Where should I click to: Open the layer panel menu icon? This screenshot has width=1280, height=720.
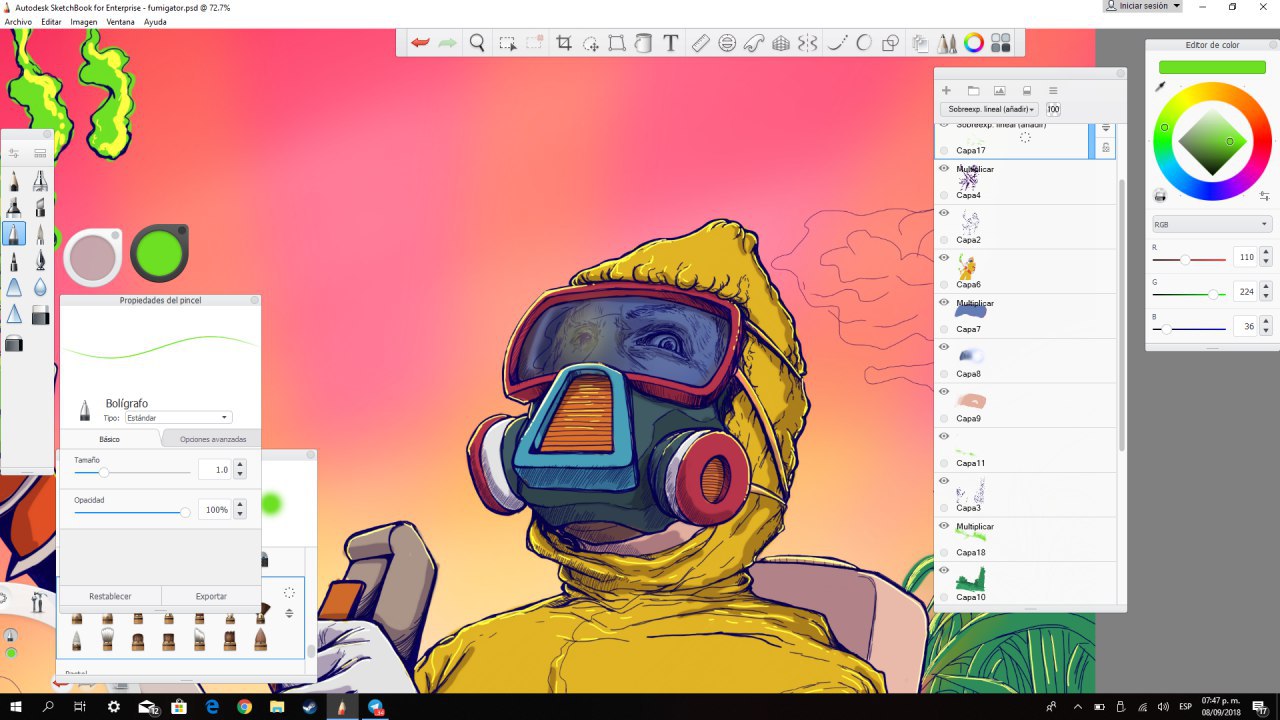point(1053,90)
